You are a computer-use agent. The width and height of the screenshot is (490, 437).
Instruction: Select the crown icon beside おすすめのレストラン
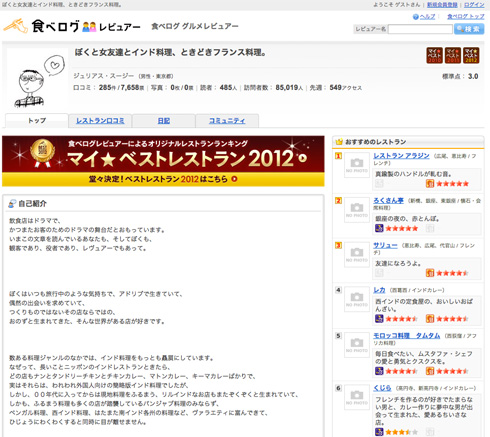coord(339,142)
